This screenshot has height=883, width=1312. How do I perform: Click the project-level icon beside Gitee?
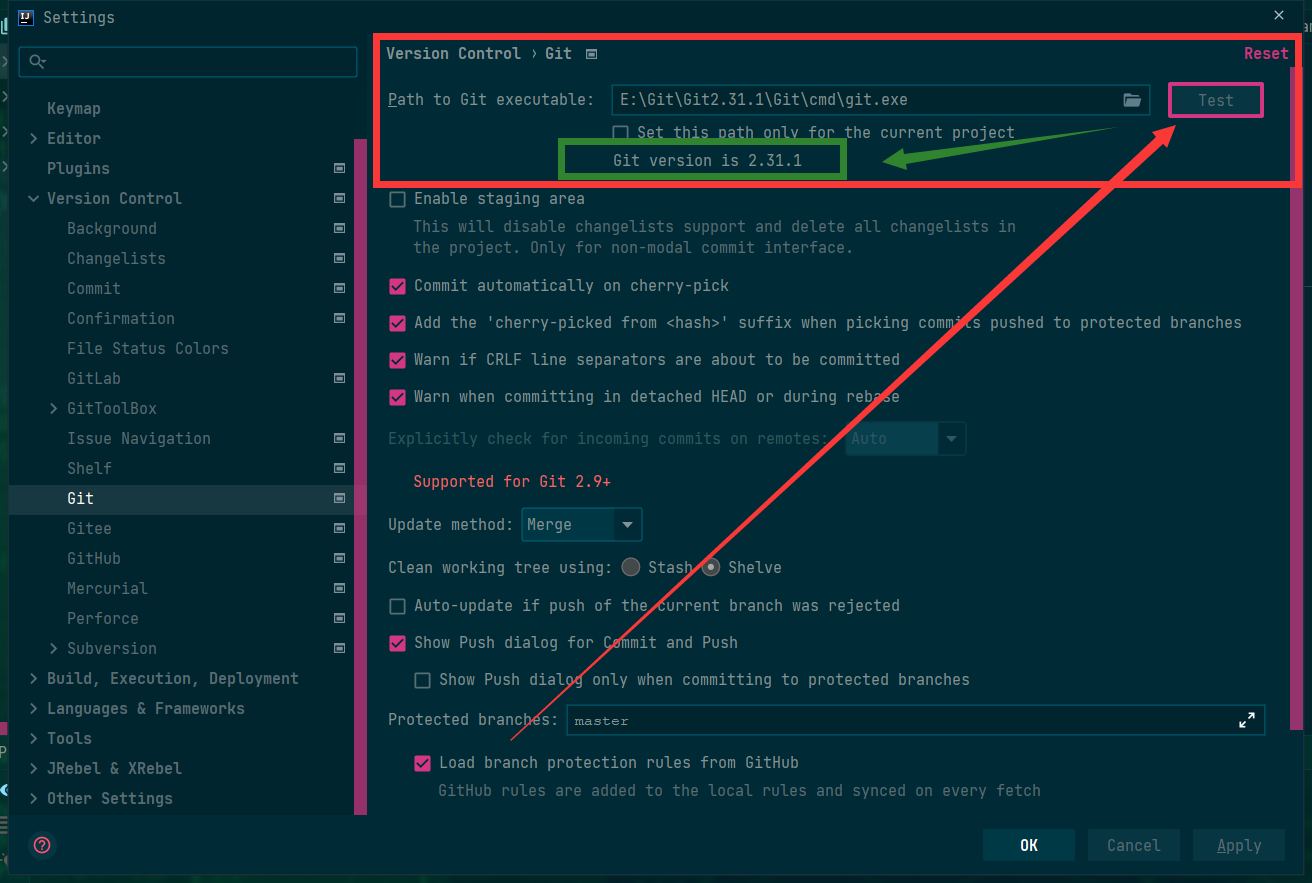340,528
